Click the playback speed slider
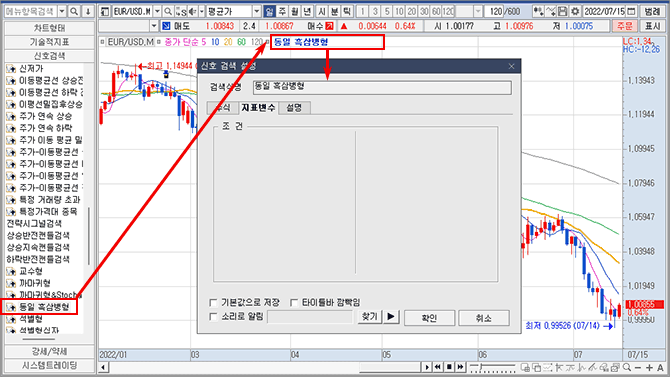This screenshot has height=377, width=670. click(492, 367)
